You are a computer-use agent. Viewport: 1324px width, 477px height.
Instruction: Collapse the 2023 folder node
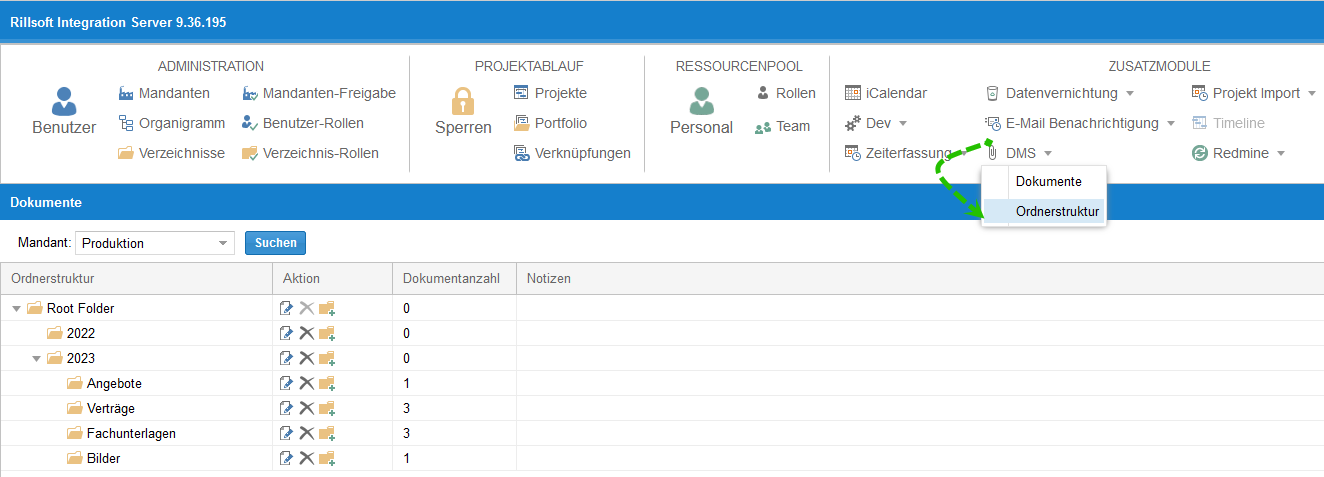pos(36,358)
